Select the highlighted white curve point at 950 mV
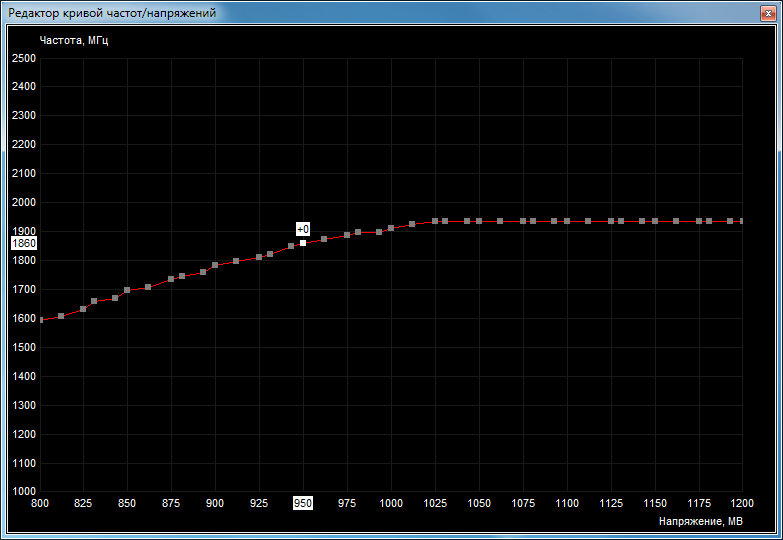The image size is (783, 540). point(303,243)
